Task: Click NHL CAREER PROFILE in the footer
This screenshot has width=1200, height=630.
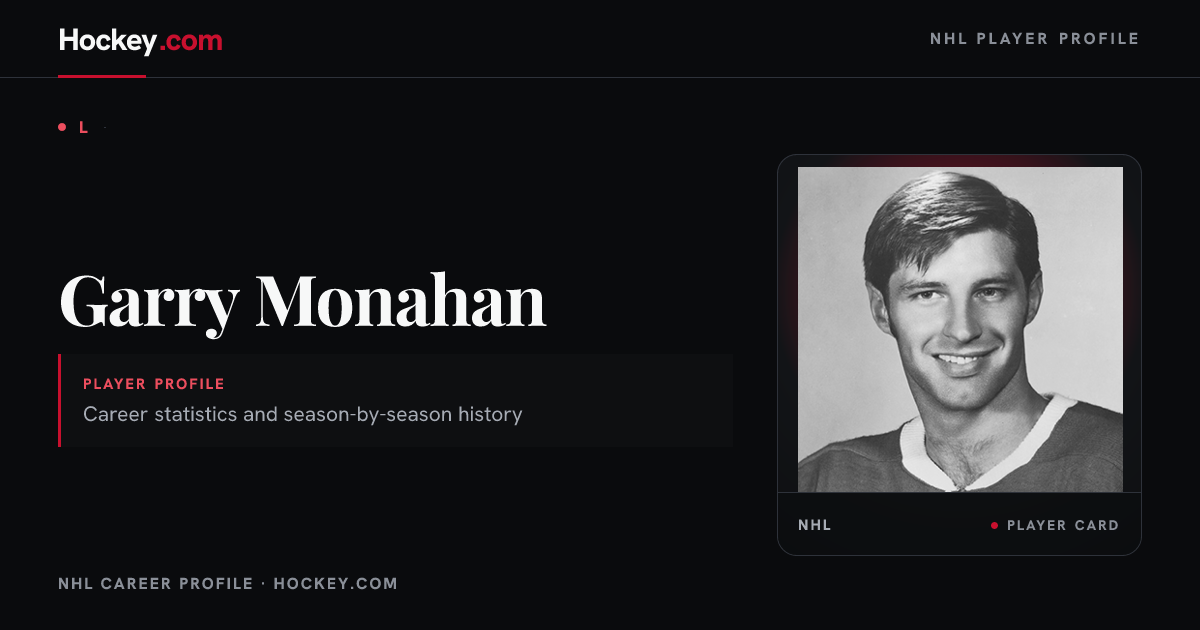Action: pos(155,583)
